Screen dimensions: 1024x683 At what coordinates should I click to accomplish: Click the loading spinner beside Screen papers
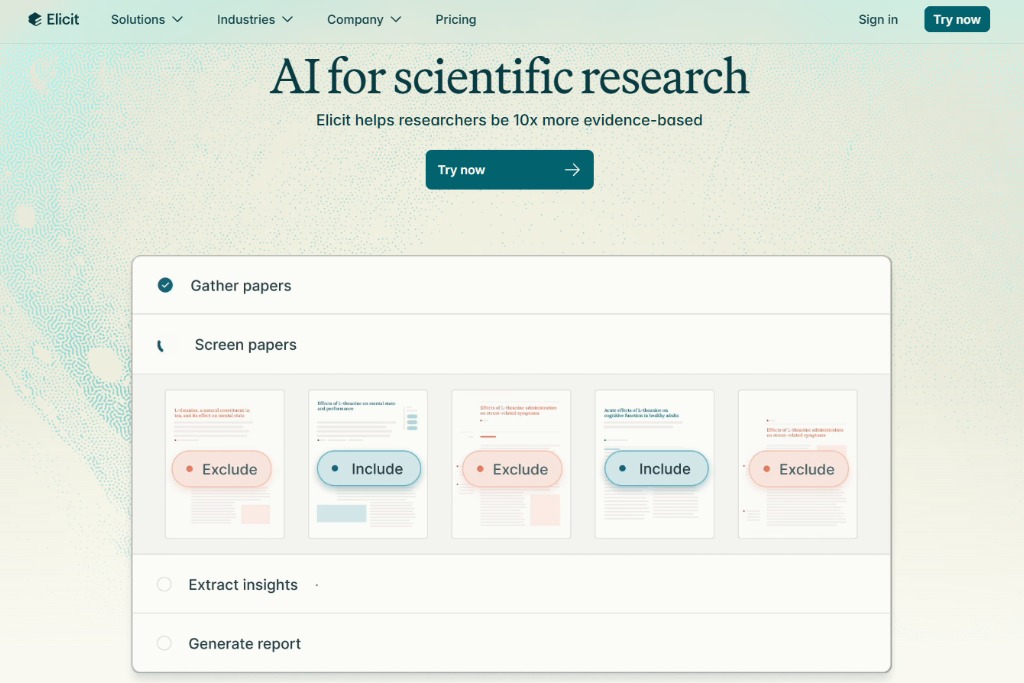pos(162,345)
